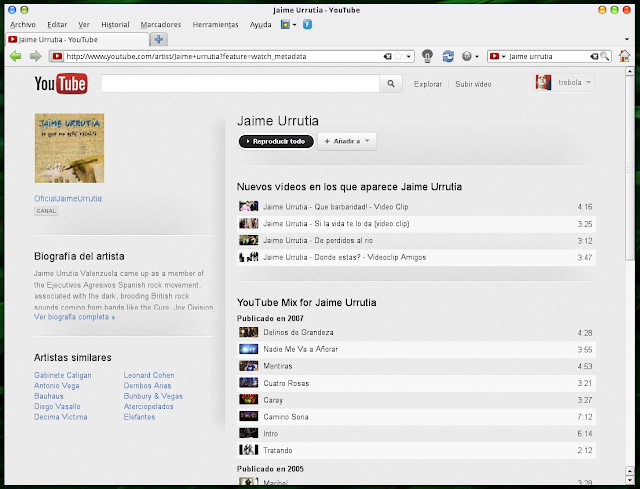Go forward with the forward arrow

(x=36, y=56)
